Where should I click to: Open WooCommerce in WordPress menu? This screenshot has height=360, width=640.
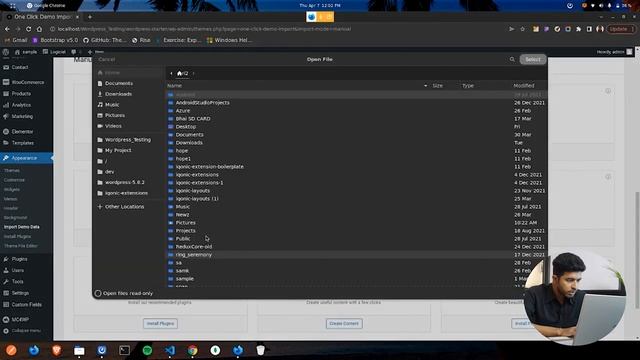click(26, 82)
